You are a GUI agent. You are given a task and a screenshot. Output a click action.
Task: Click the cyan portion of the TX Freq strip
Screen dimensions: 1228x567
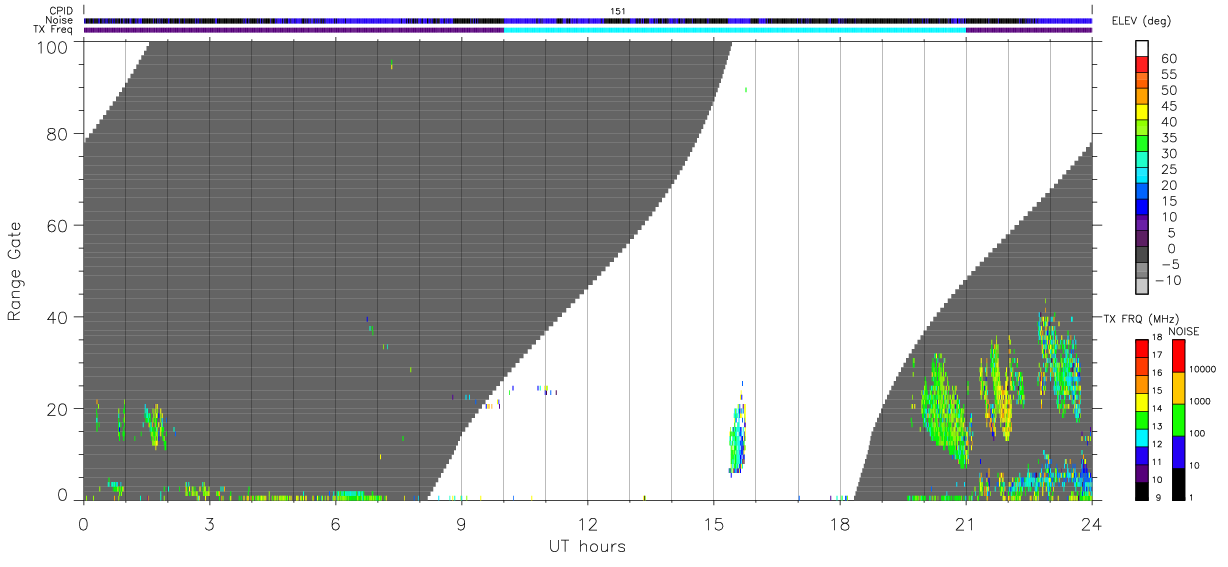tap(735, 30)
